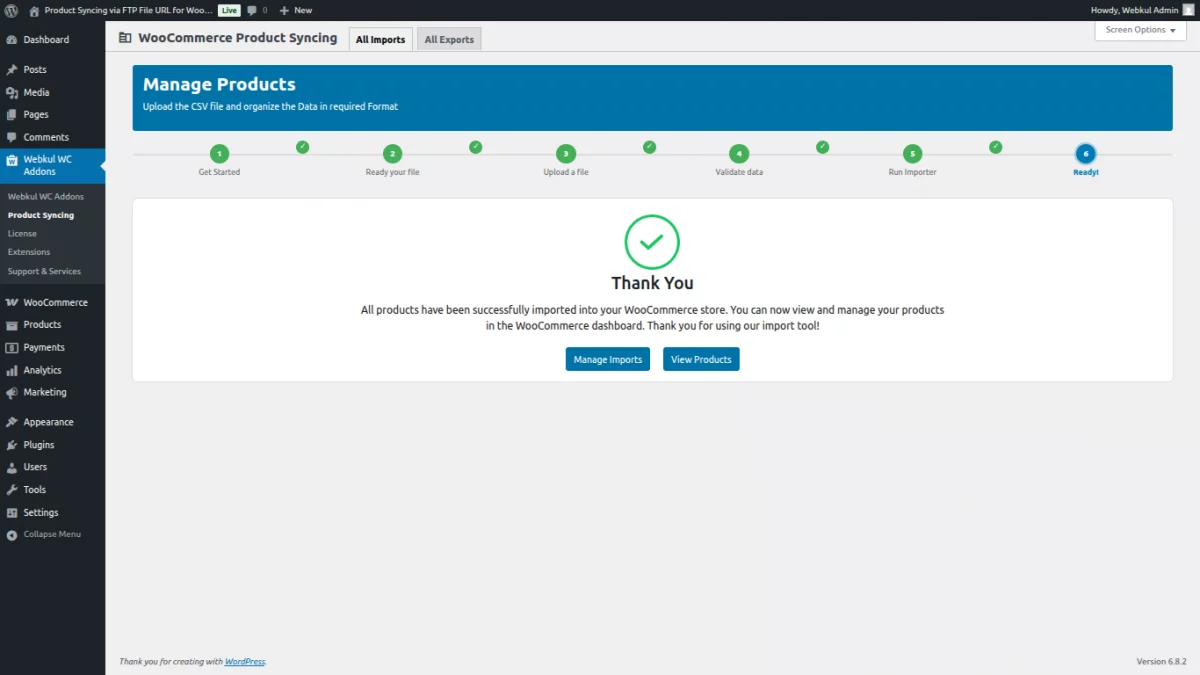
Task: Click the Analytics chart icon
Action: click(x=14, y=369)
